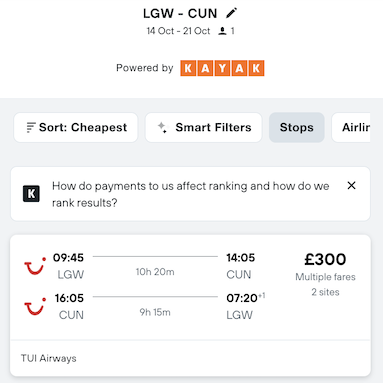
Task: Select the £300 price
Action: pos(325,259)
